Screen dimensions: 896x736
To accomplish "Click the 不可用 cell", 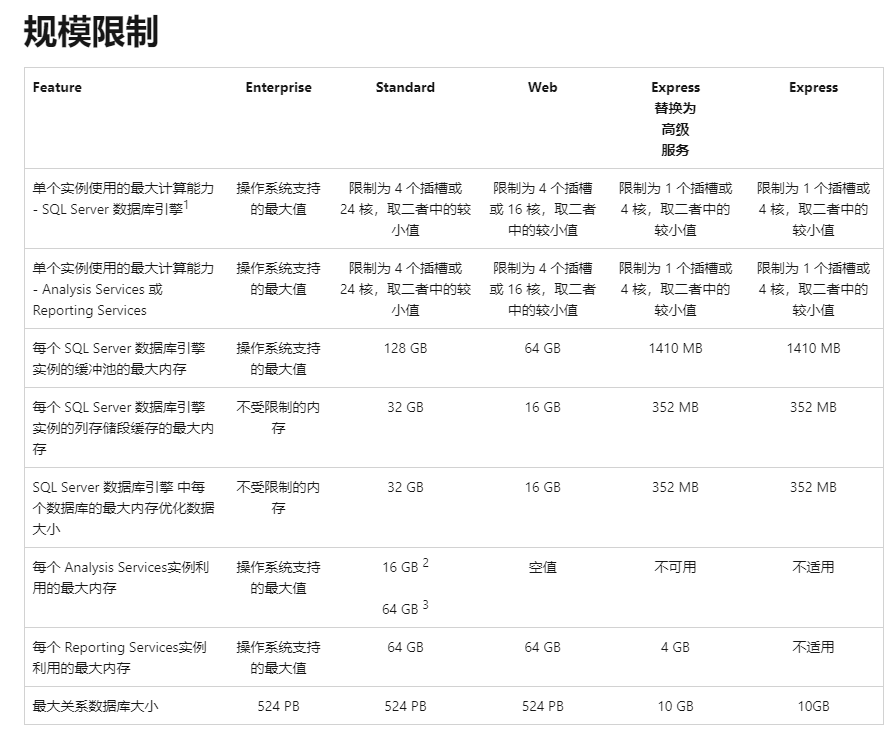I will [x=675, y=567].
